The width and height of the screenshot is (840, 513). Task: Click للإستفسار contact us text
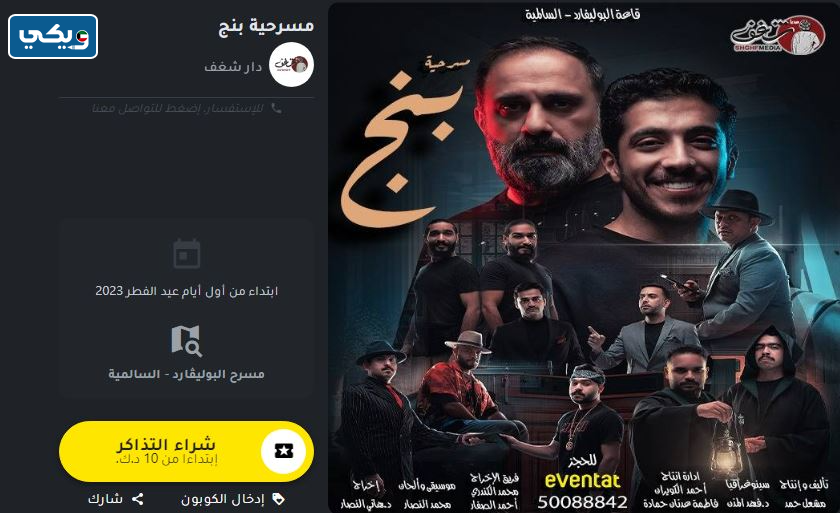point(178,108)
